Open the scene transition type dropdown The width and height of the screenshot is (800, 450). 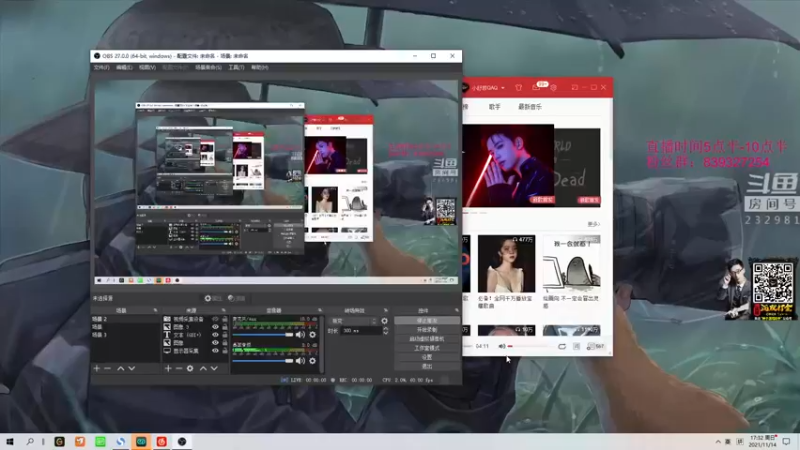tap(354, 321)
